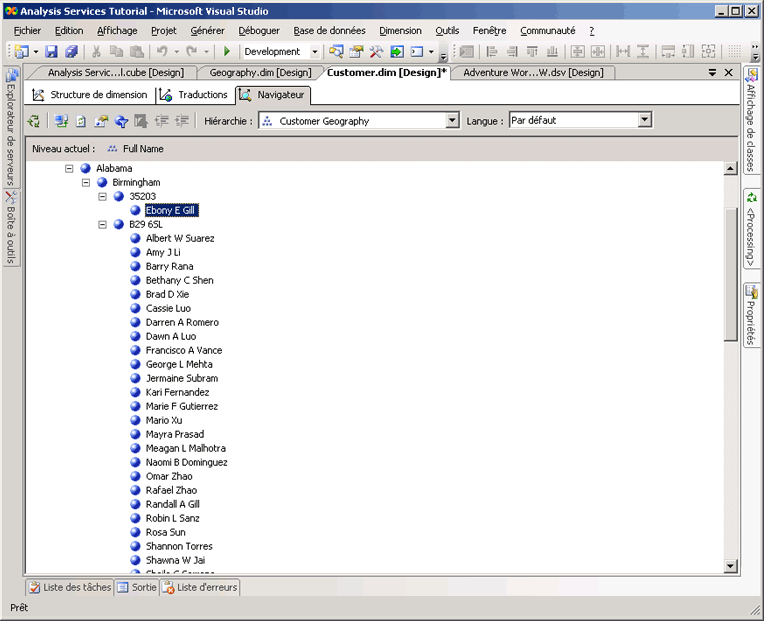Click the scroll down arrow of the tree

coord(730,566)
